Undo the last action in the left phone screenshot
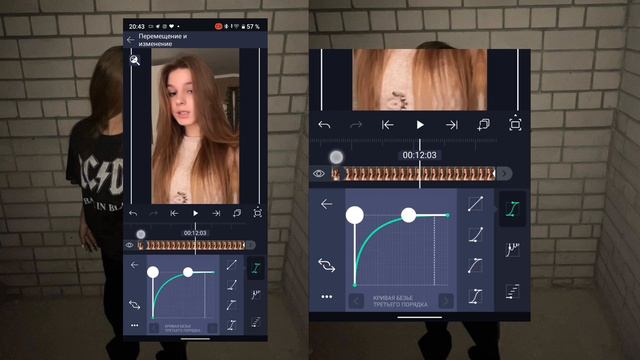The width and height of the screenshot is (640, 360). tap(133, 213)
